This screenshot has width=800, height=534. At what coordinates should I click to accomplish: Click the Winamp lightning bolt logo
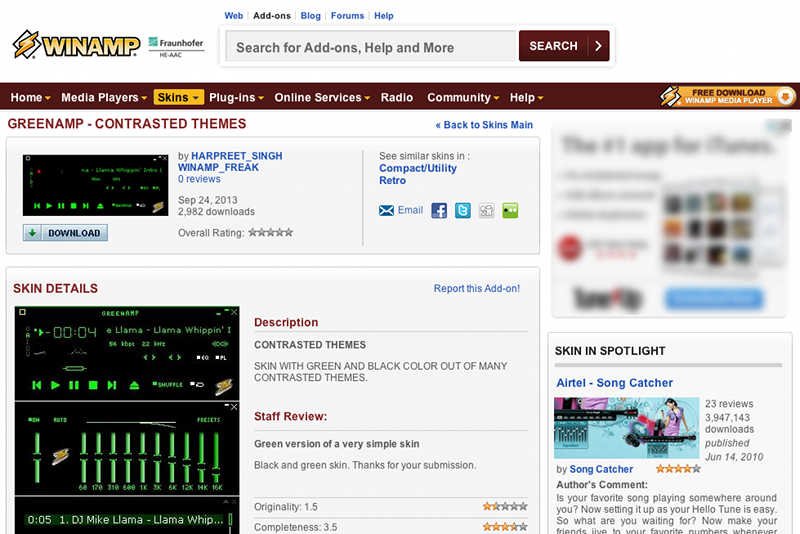coord(26,45)
